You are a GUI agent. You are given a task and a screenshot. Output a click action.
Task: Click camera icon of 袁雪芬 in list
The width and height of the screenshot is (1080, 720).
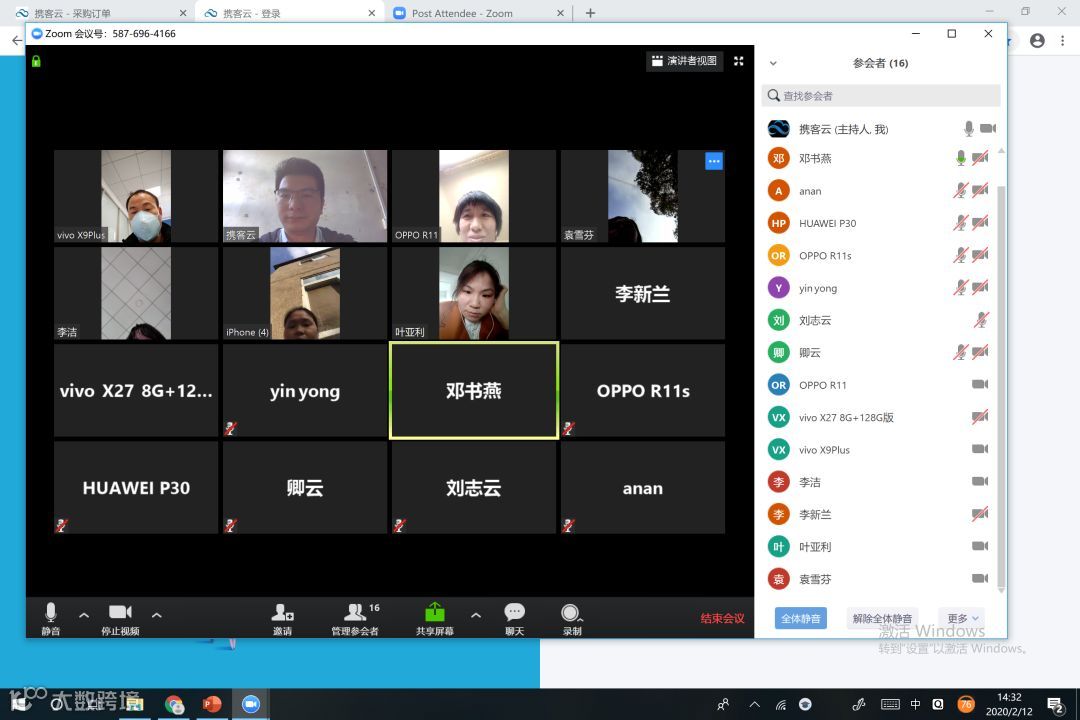pyautogui.click(x=980, y=579)
